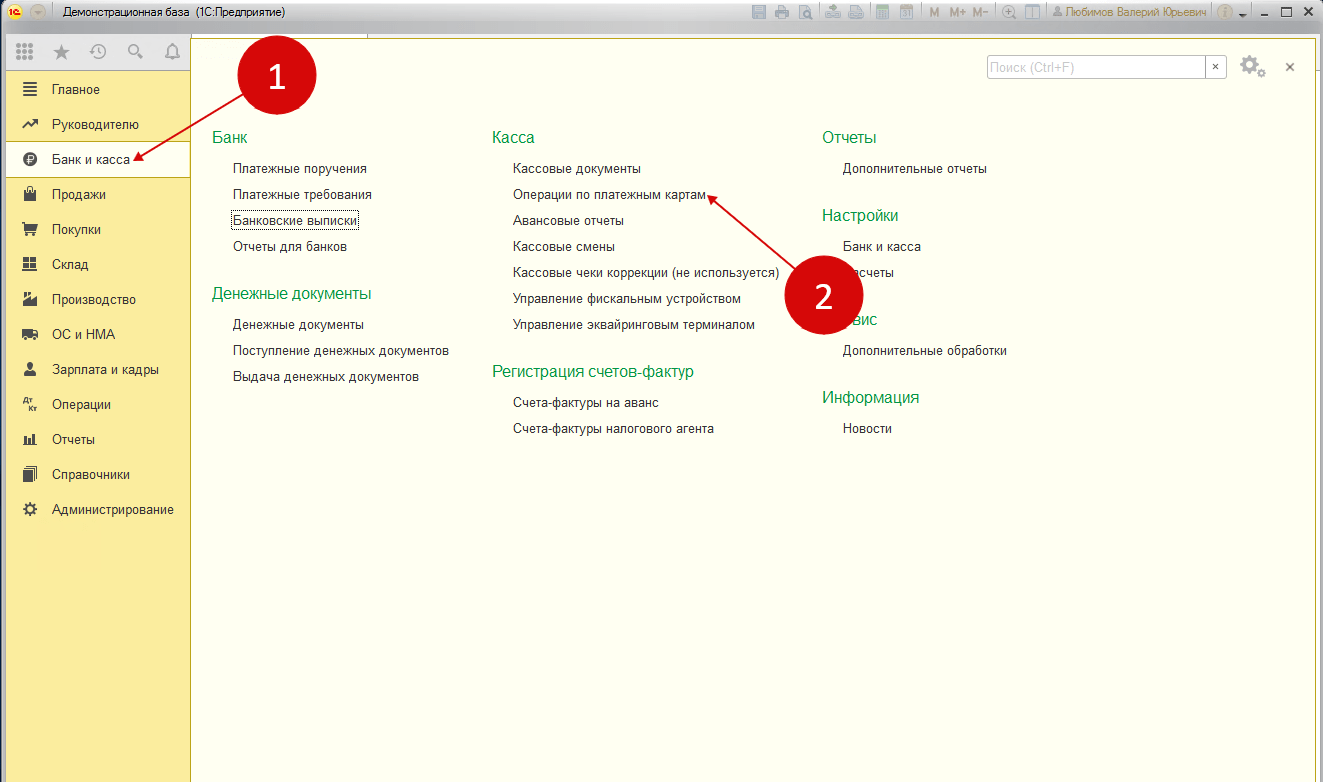
Task: Open Дополнительные отчеты
Action: tap(915, 169)
